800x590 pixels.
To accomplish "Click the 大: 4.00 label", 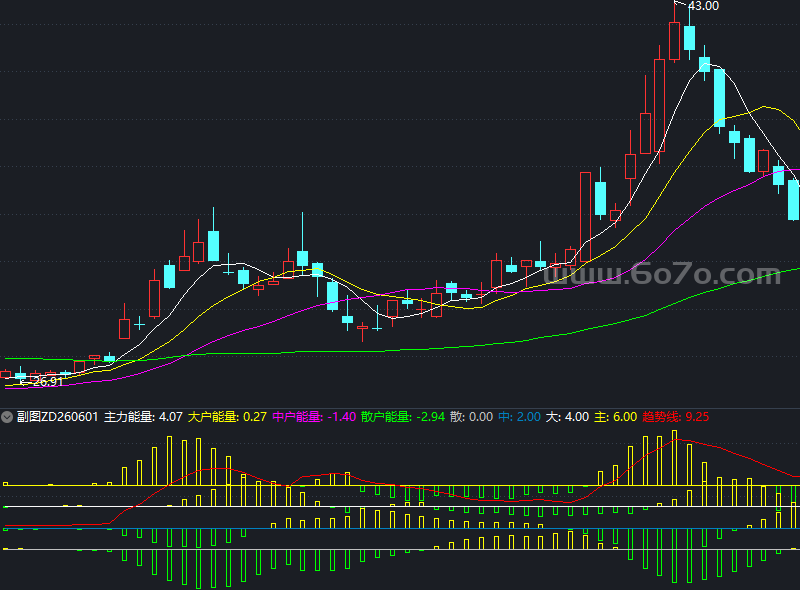I will click(x=567, y=417).
